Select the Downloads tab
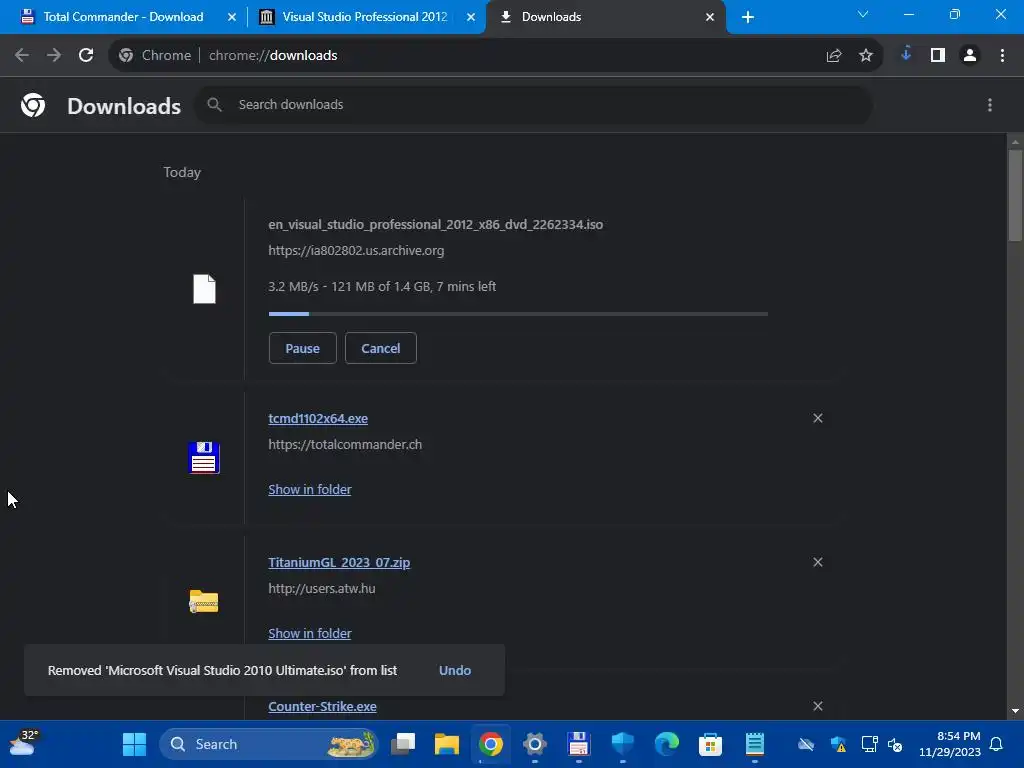Image resolution: width=1024 pixels, height=768 pixels. coord(605,17)
